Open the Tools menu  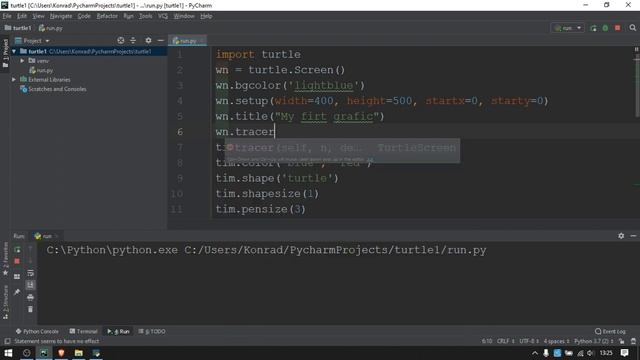click(145, 16)
